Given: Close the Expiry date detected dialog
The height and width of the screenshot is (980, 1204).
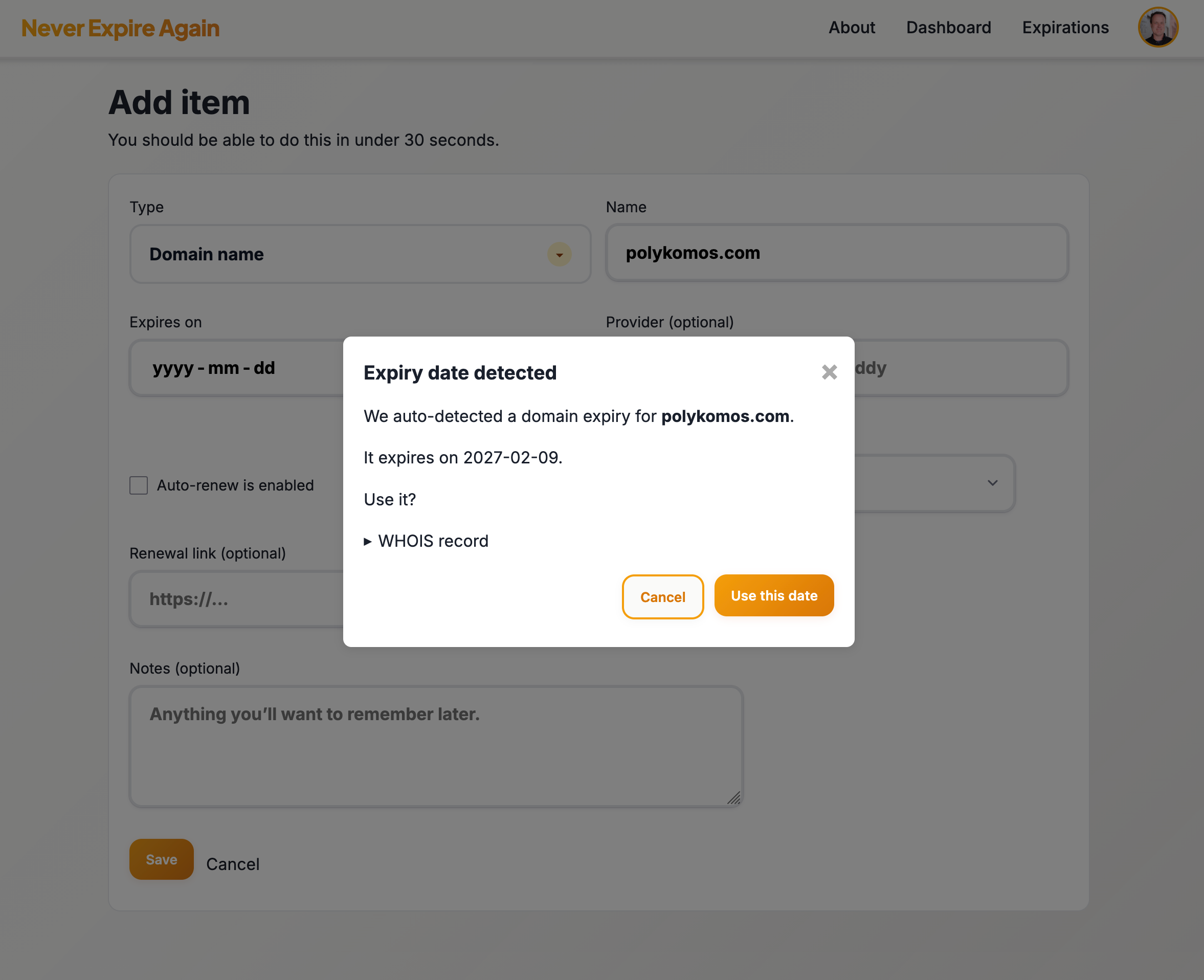Looking at the screenshot, I should click(x=829, y=372).
